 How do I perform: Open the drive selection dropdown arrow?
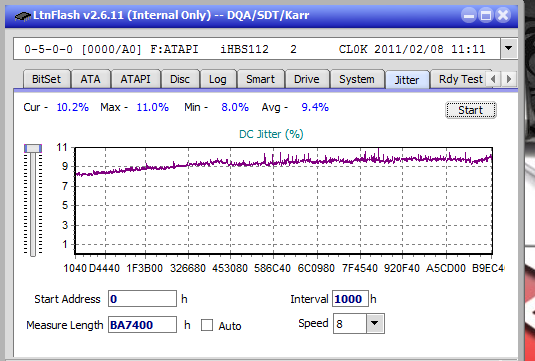pos(508,48)
